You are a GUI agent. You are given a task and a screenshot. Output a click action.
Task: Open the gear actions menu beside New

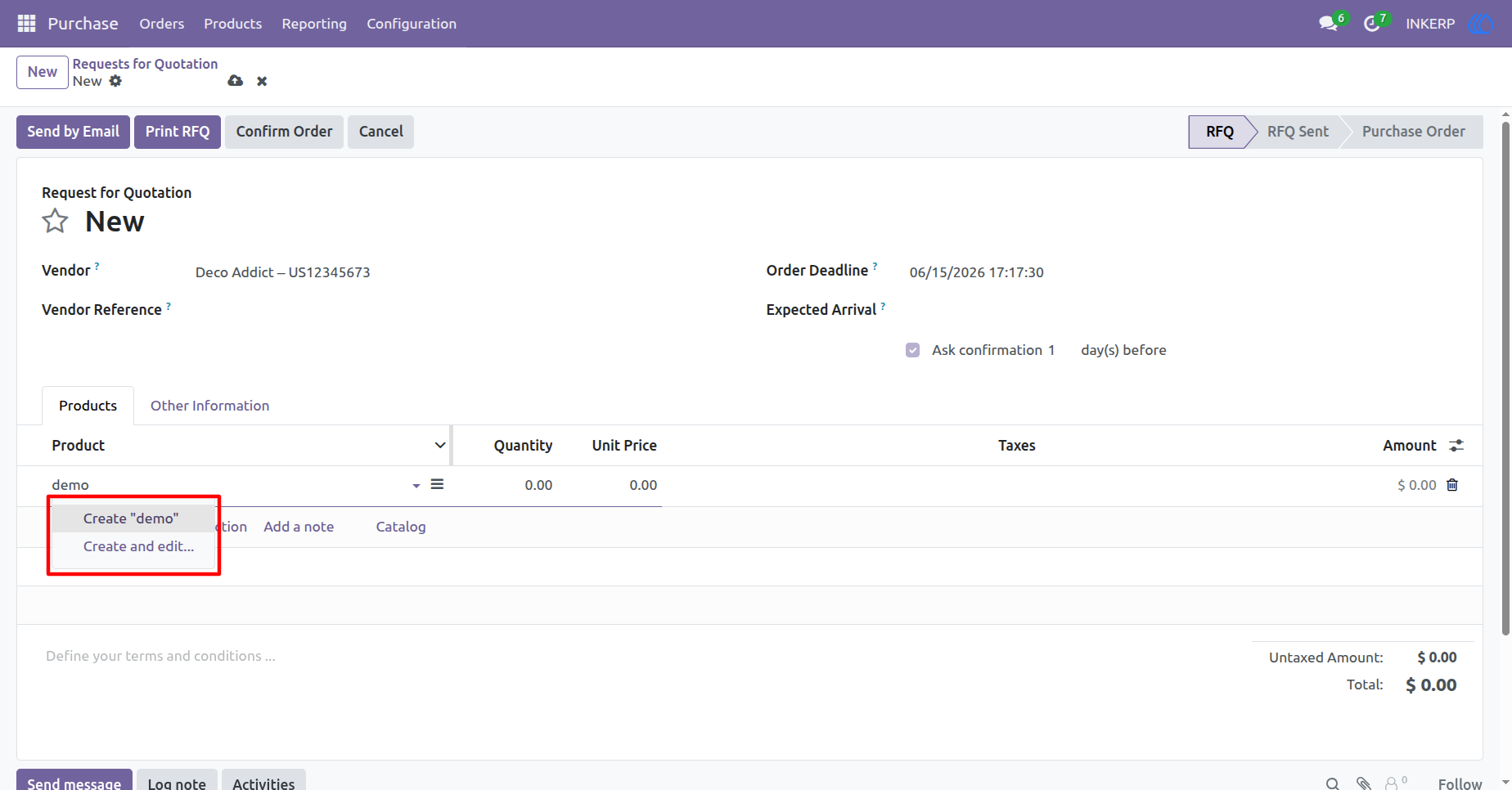pos(115,81)
